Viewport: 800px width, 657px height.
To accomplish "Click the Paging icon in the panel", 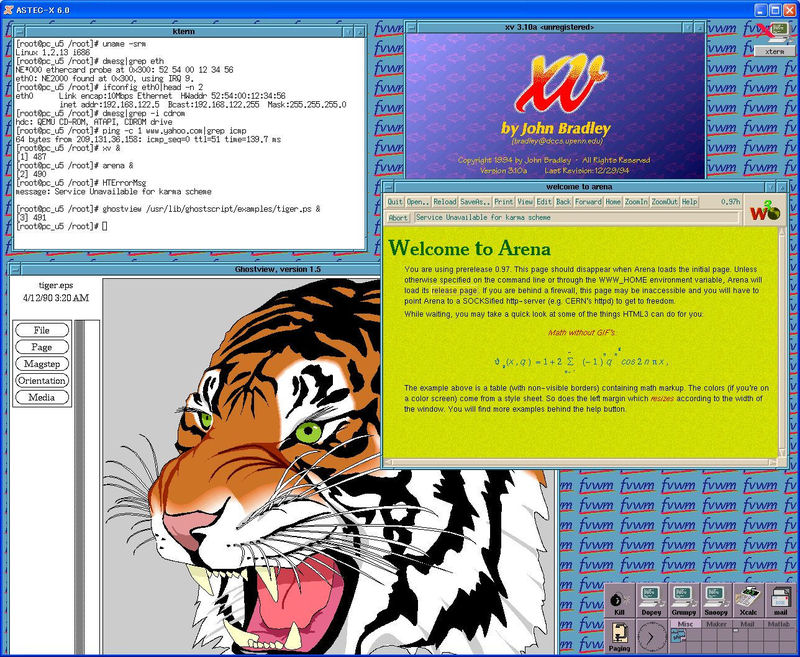I will click(619, 636).
